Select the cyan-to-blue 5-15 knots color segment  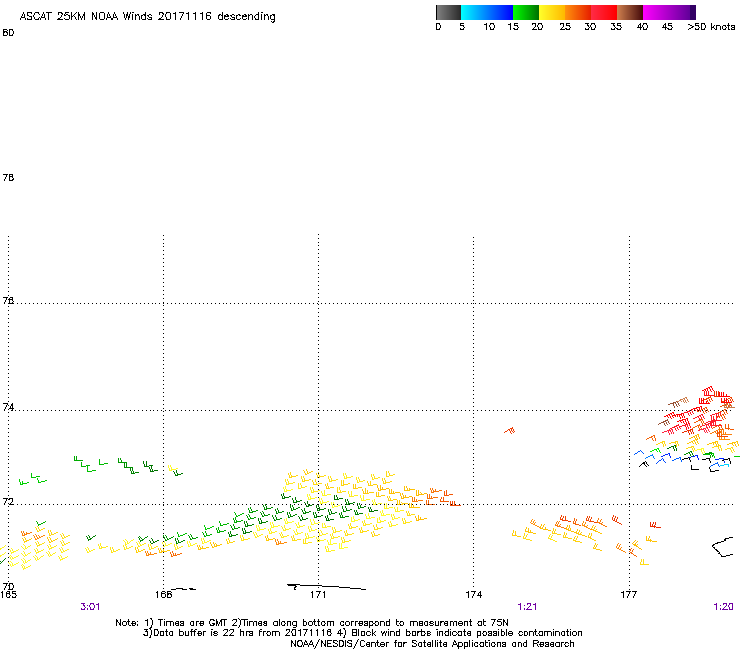click(x=487, y=12)
